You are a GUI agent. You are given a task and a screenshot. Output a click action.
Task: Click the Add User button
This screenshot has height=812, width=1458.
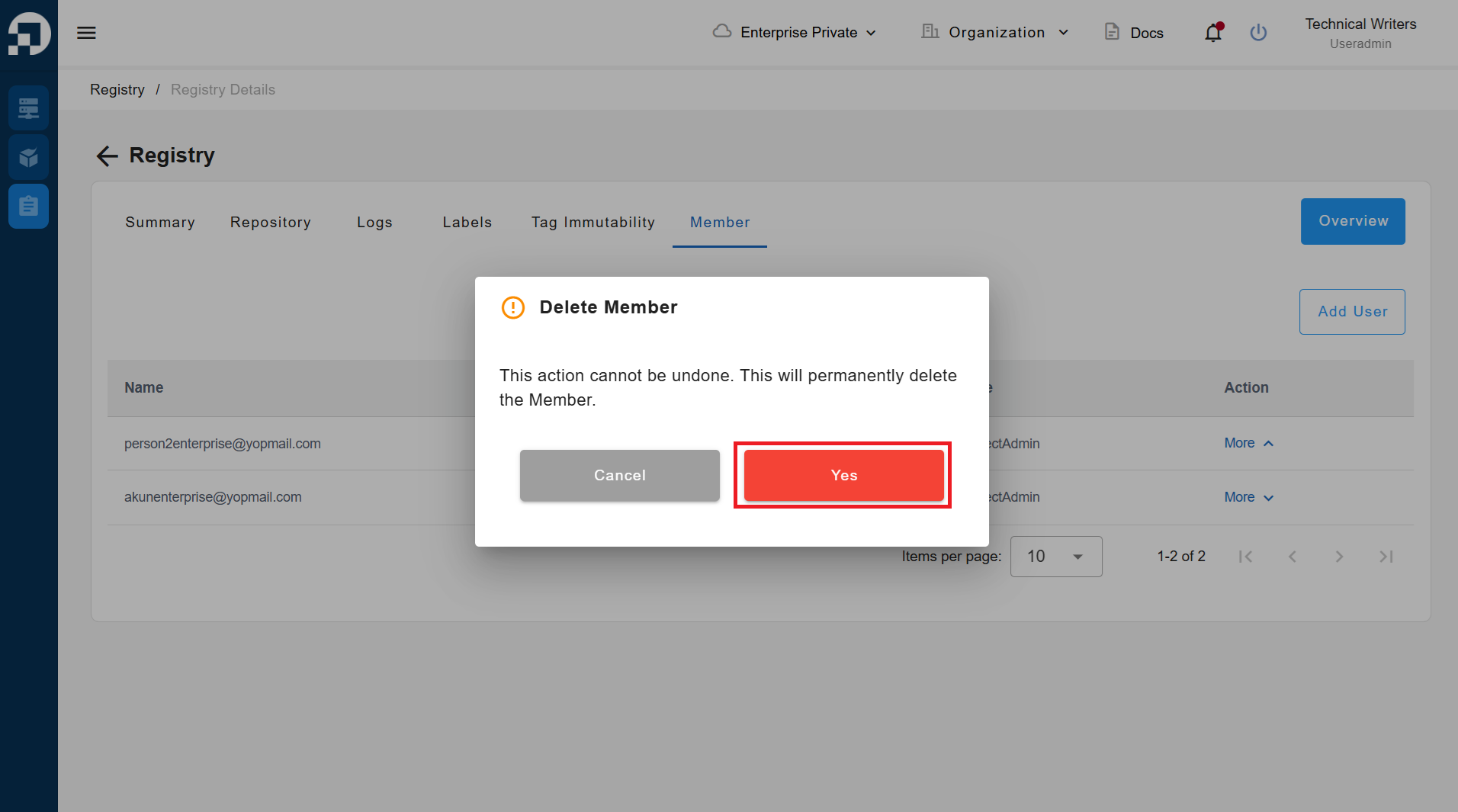click(x=1352, y=312)
